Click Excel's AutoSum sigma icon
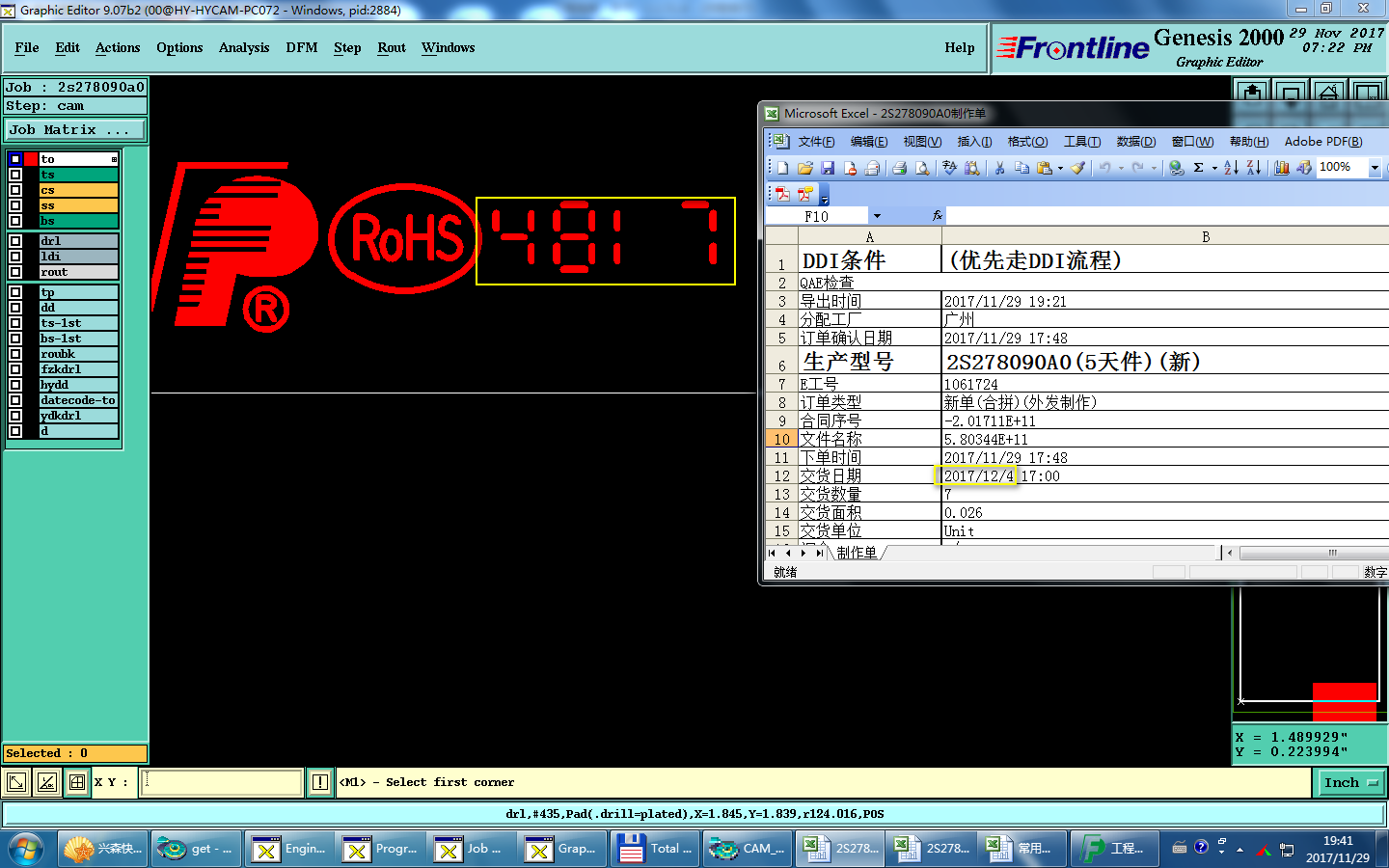1389x868 pixels. [x=1199, y=168]
